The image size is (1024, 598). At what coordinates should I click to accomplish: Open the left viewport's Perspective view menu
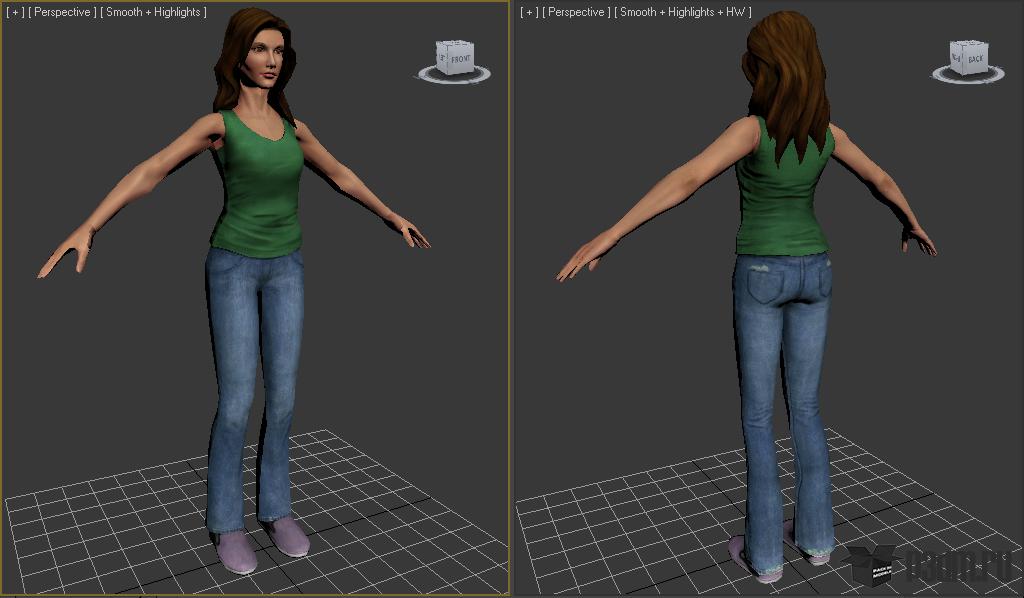(62, 12)
